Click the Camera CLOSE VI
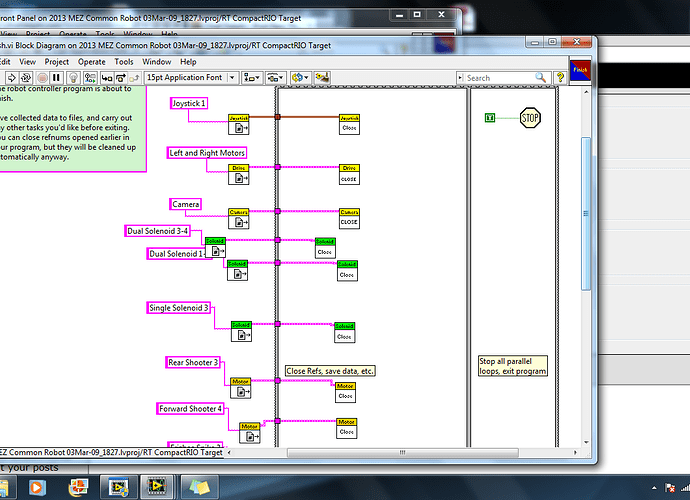 click(349, 219)
